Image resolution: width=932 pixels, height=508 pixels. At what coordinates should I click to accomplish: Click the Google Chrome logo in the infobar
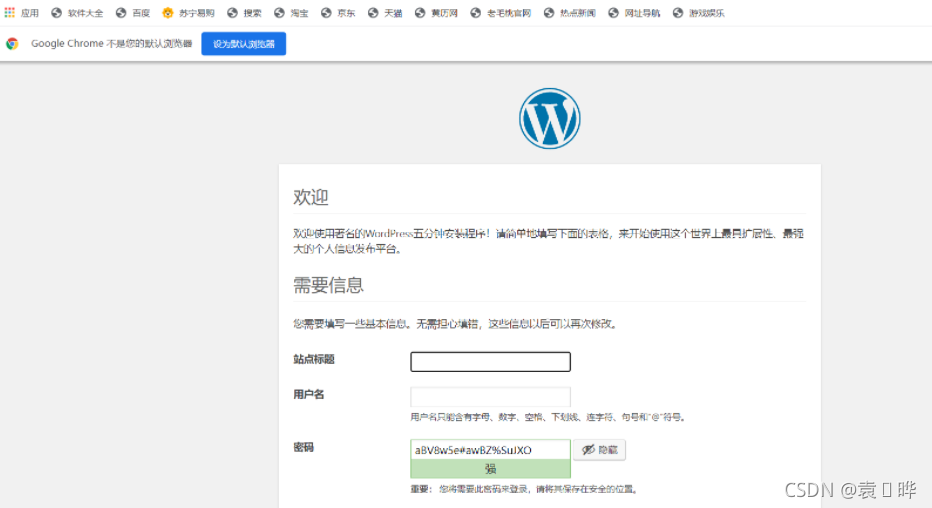coord(12,43)
